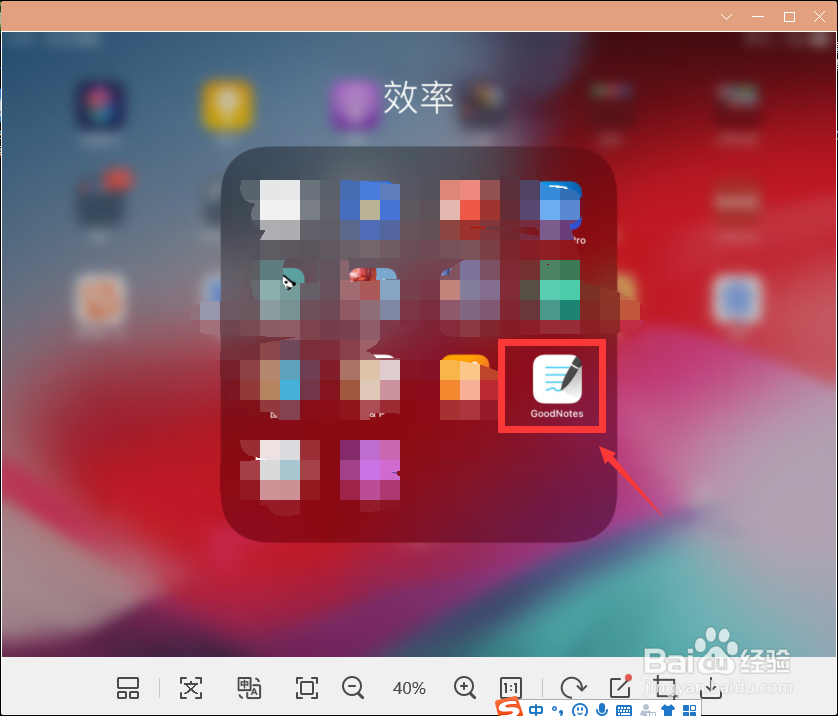Screen dimensions: 838x716
Task: Open the Sogou toolbox grid icon
Action: [689, 710]
